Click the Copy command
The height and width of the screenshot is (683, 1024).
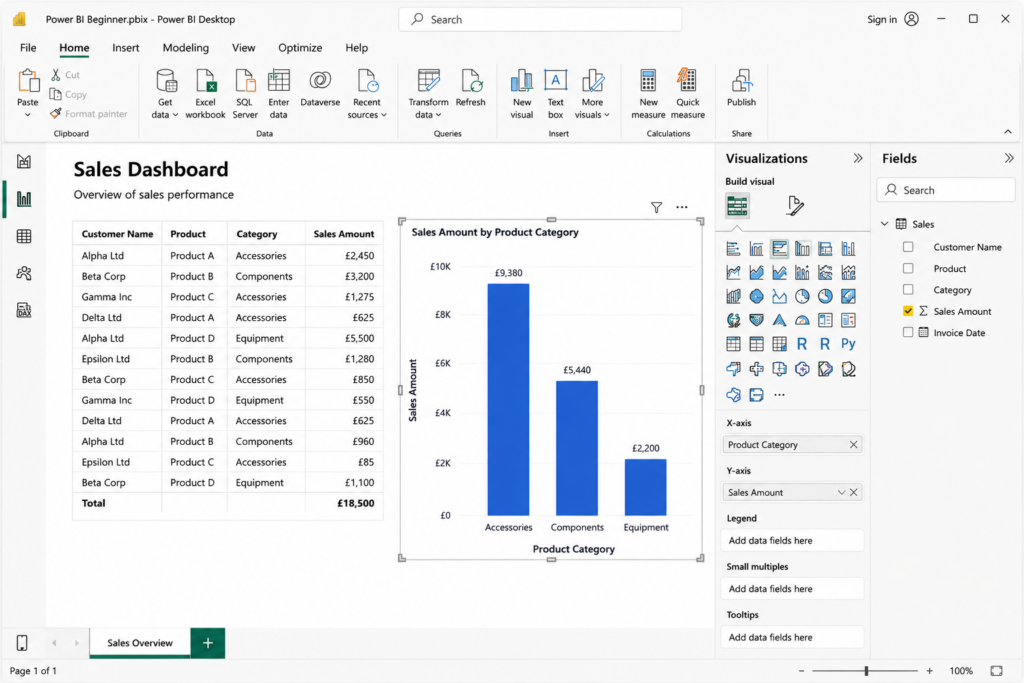pyautogui.click(x=68, y=95)
